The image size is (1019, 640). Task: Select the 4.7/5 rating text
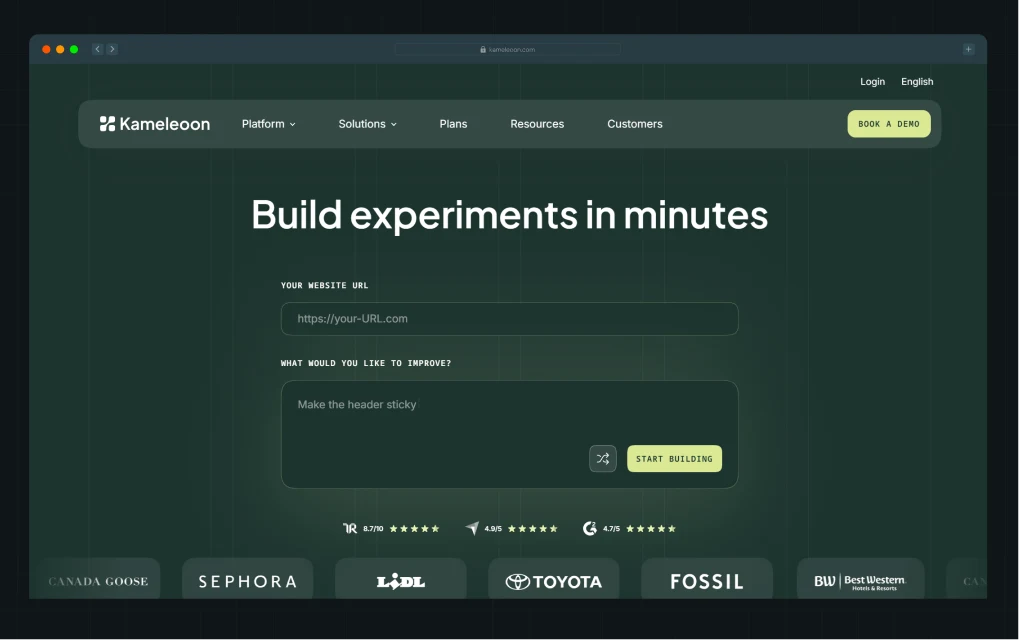point(611,529)
